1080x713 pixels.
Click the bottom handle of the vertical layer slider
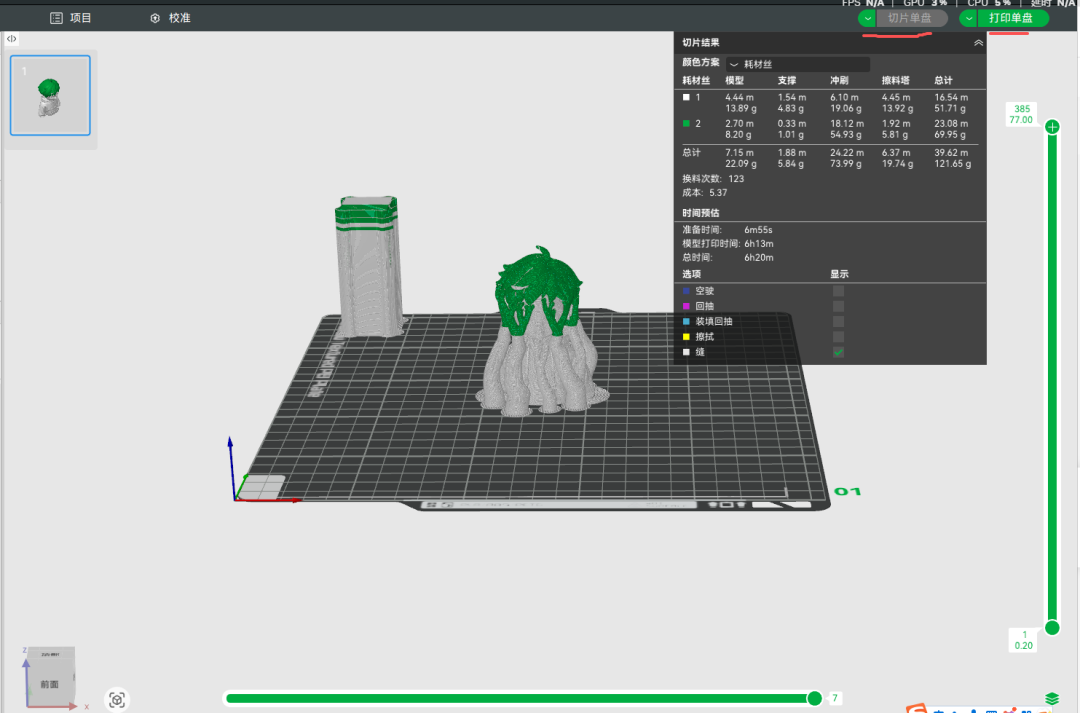pyautogui.click(x=1052, y=628)
